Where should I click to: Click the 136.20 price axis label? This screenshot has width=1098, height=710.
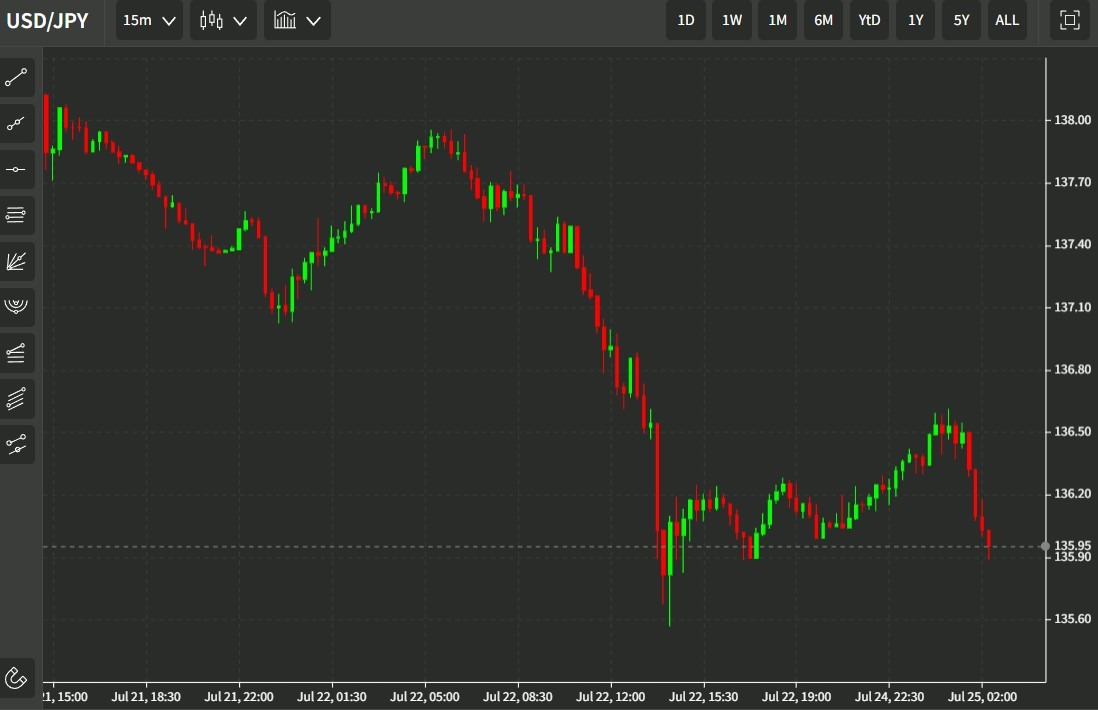pos(1072,494)
